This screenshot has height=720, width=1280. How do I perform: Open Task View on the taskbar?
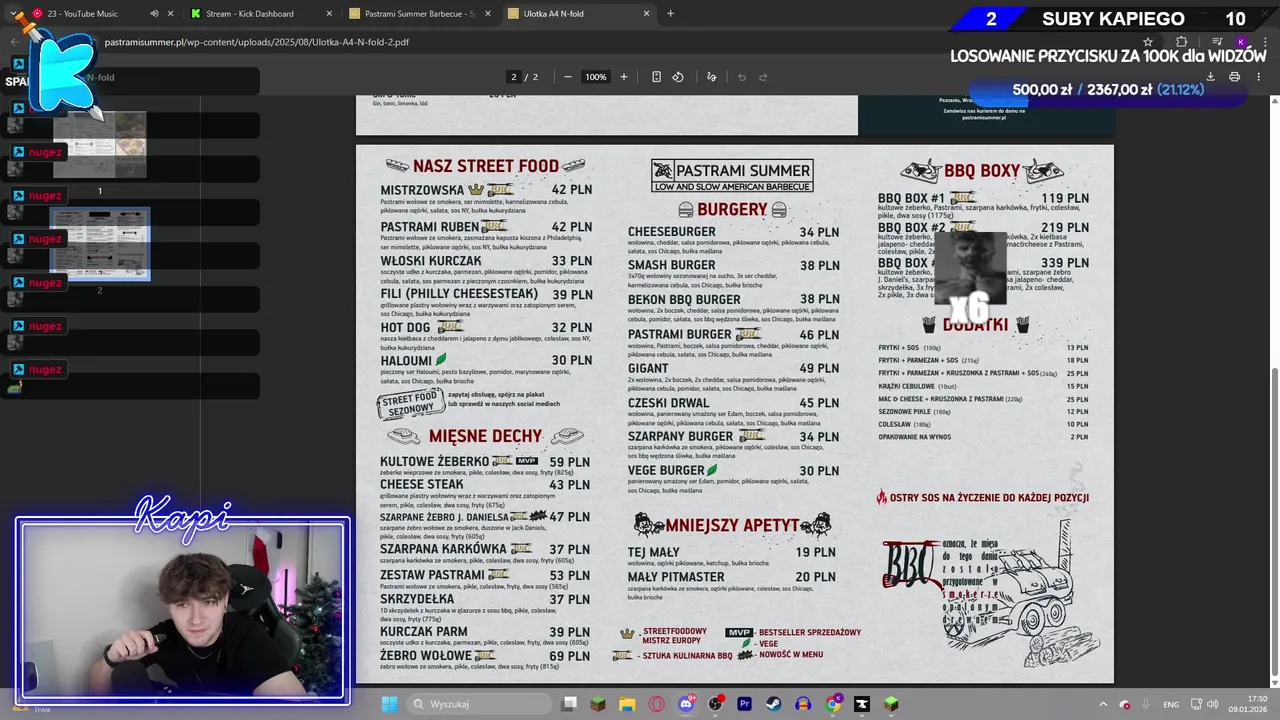click(569, 704)
